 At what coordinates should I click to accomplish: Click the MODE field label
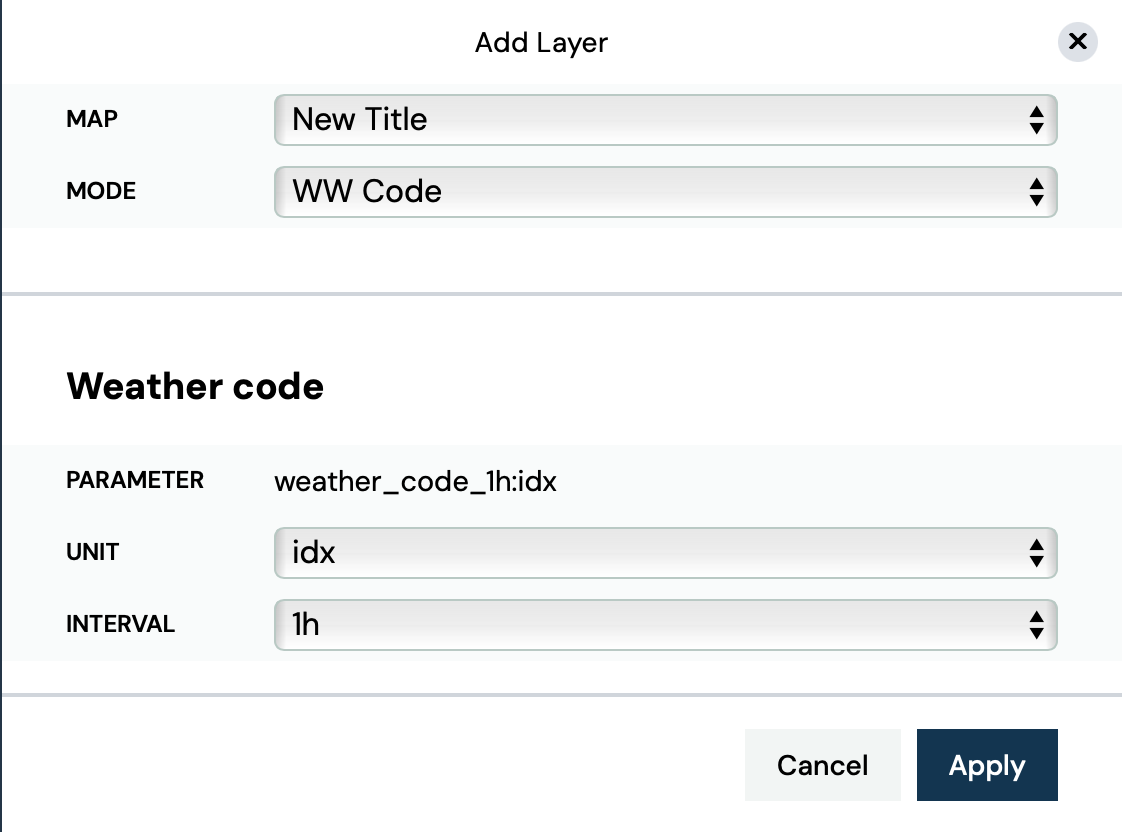pos(101,191)
